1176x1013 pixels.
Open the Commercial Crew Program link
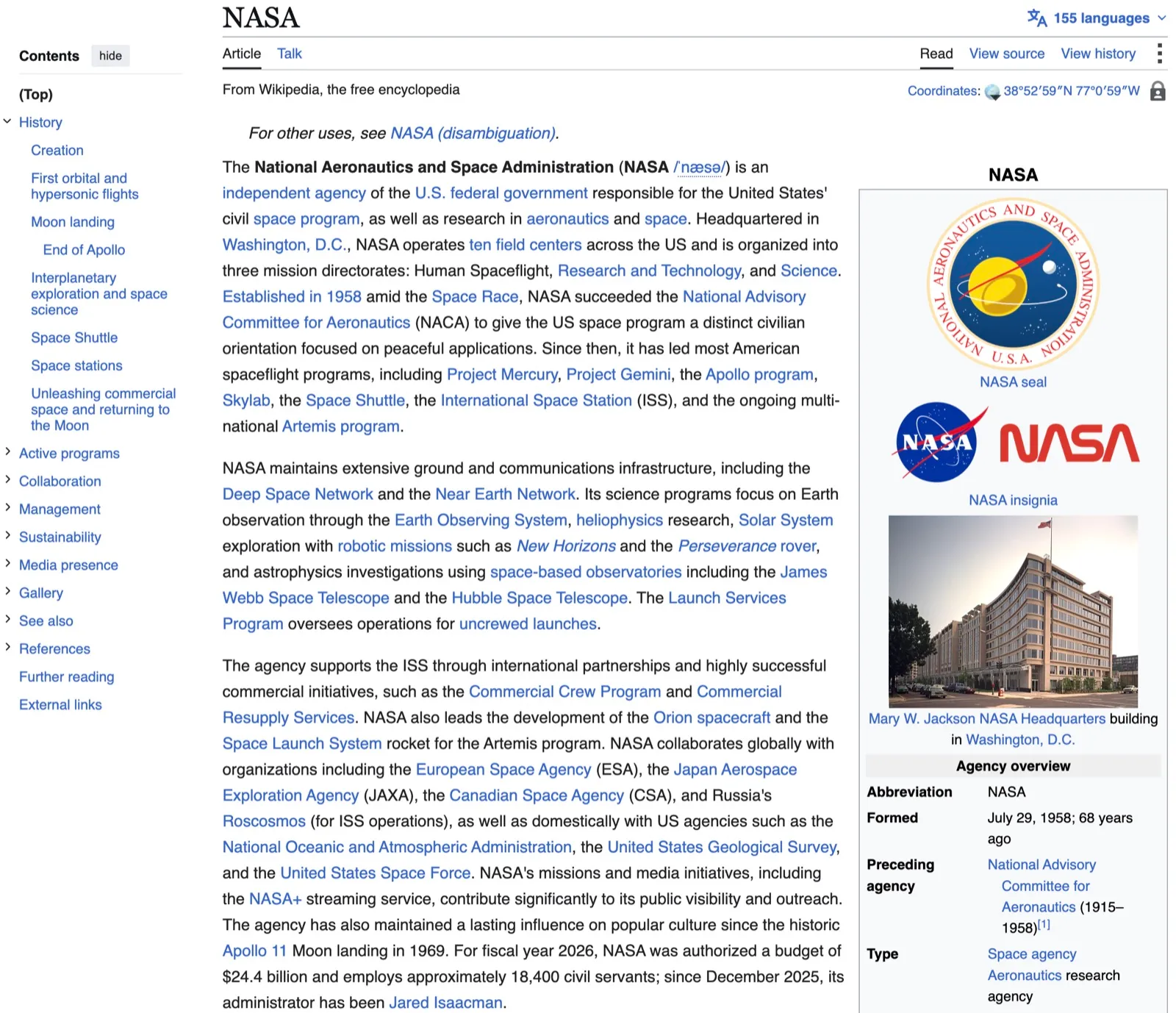point(564,692)
